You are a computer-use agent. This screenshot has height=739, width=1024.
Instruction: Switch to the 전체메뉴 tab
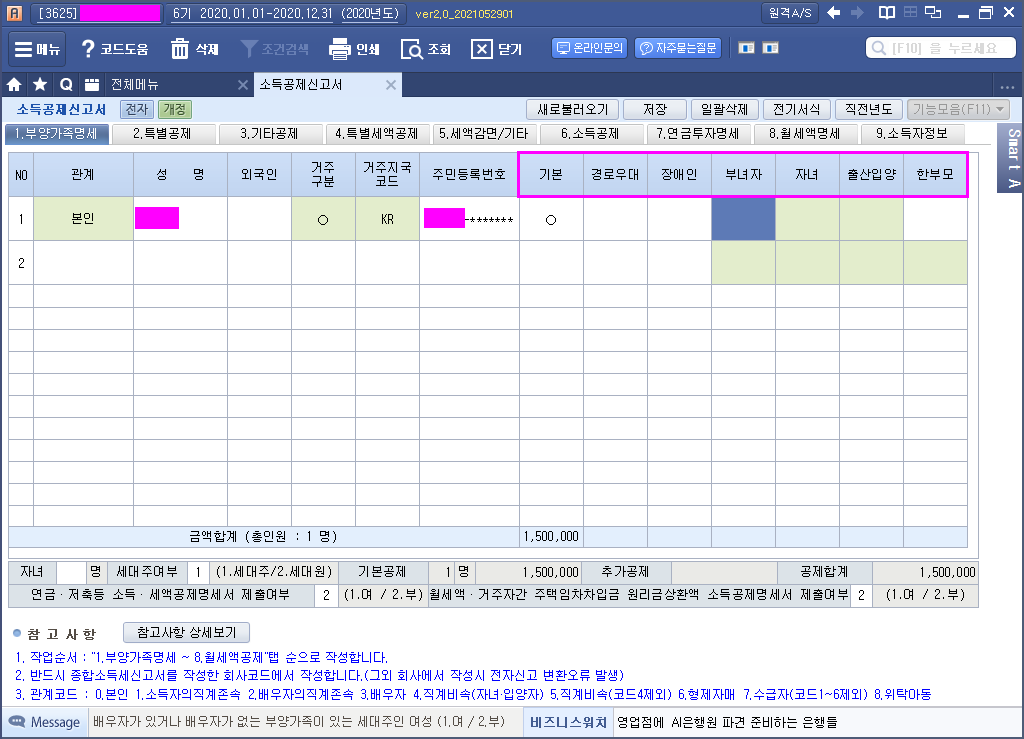pos(135,85)
